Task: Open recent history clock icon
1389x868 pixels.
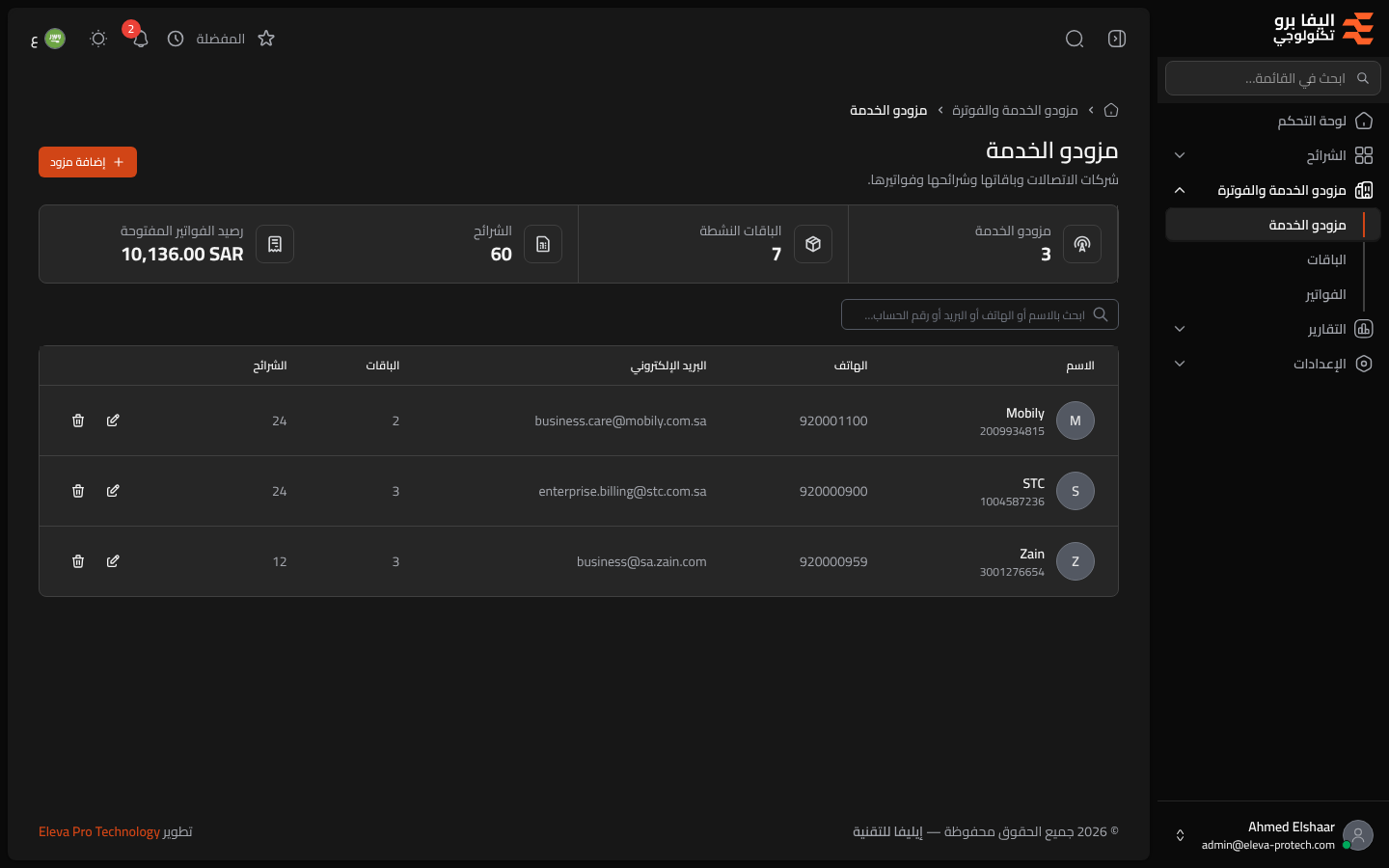Action: [176, 39]
